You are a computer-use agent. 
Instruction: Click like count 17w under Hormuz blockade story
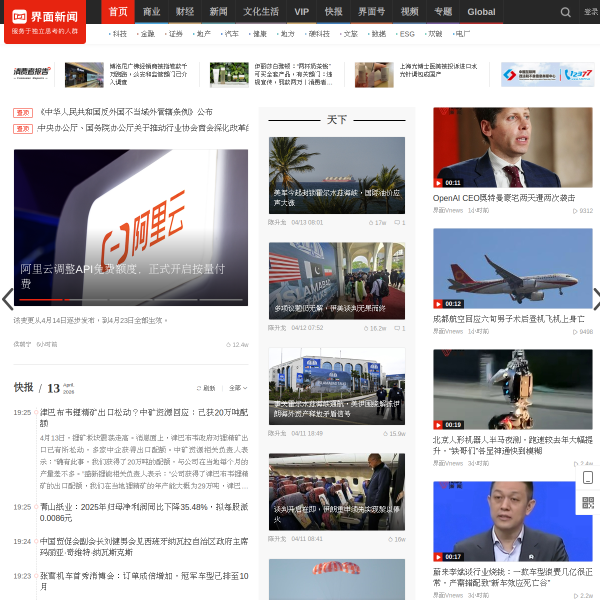[x=377, y=223]
